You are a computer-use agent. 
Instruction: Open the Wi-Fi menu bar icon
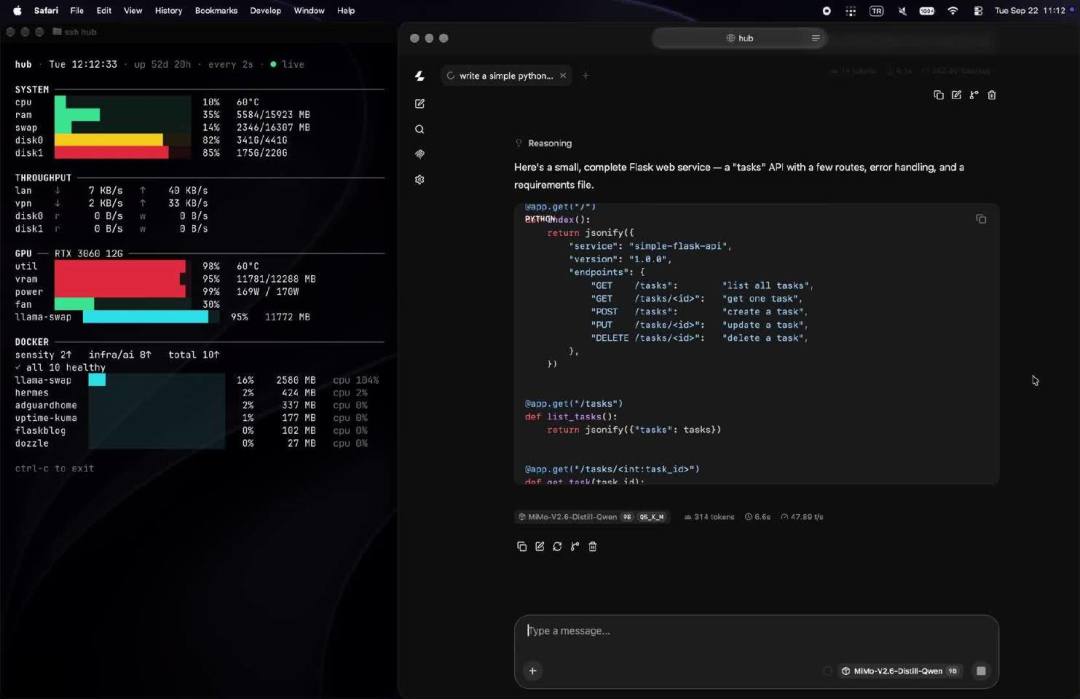(x=953, y=10)
